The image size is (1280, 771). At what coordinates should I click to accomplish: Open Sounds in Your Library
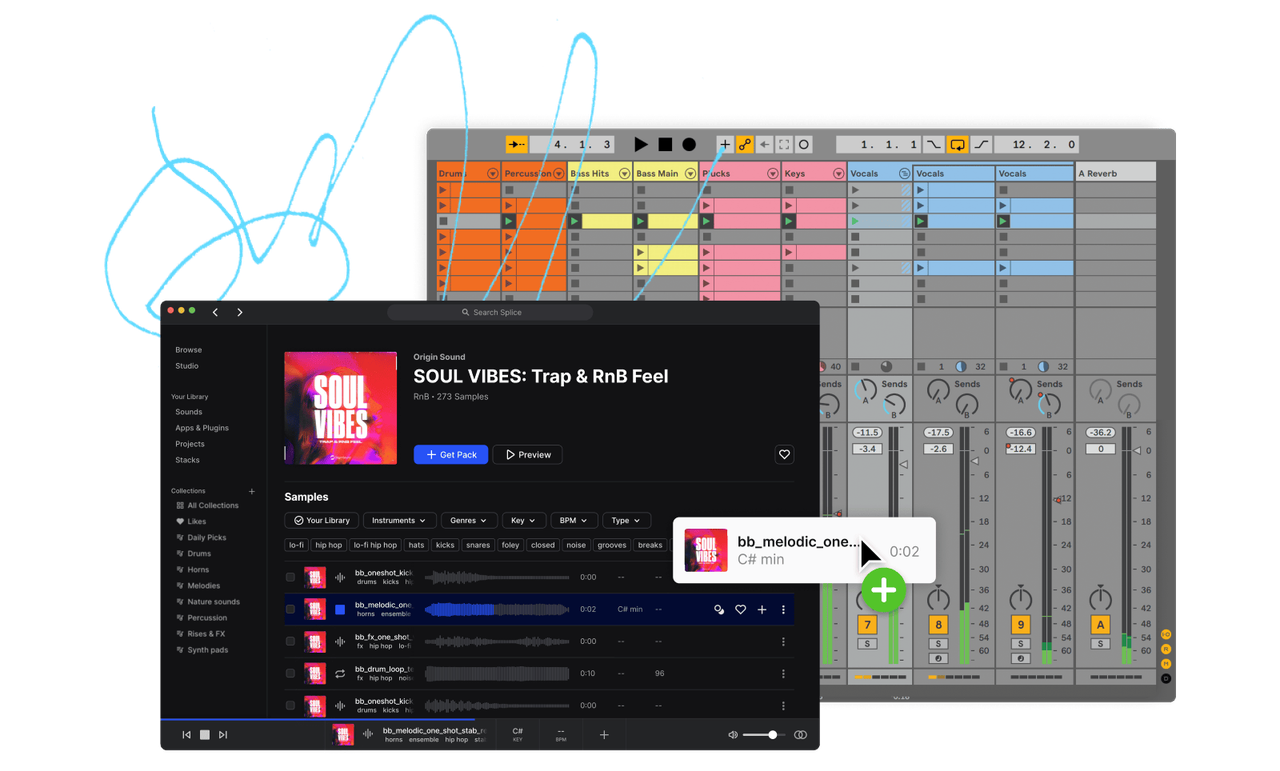pyautogui.click(x=189, y=412)
